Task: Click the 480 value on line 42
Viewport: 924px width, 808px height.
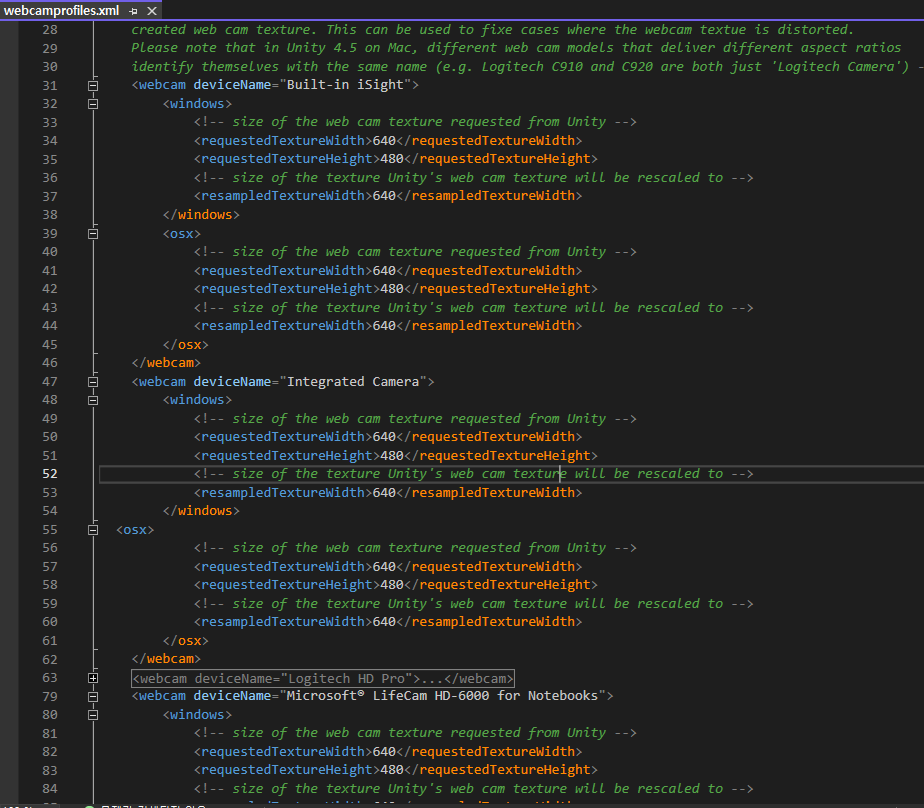Action: (x=392, y=289)
